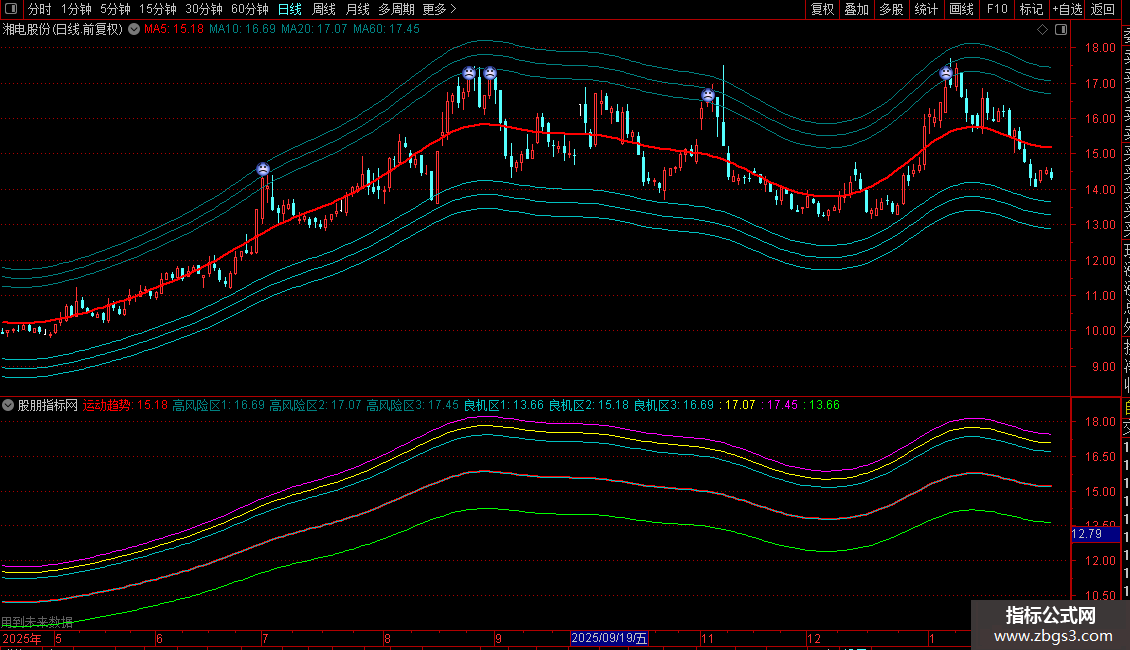Viewport: 1130px width, 650px height.
Task: Switch to the 月线 monthly chart
Action: (357, 9)
